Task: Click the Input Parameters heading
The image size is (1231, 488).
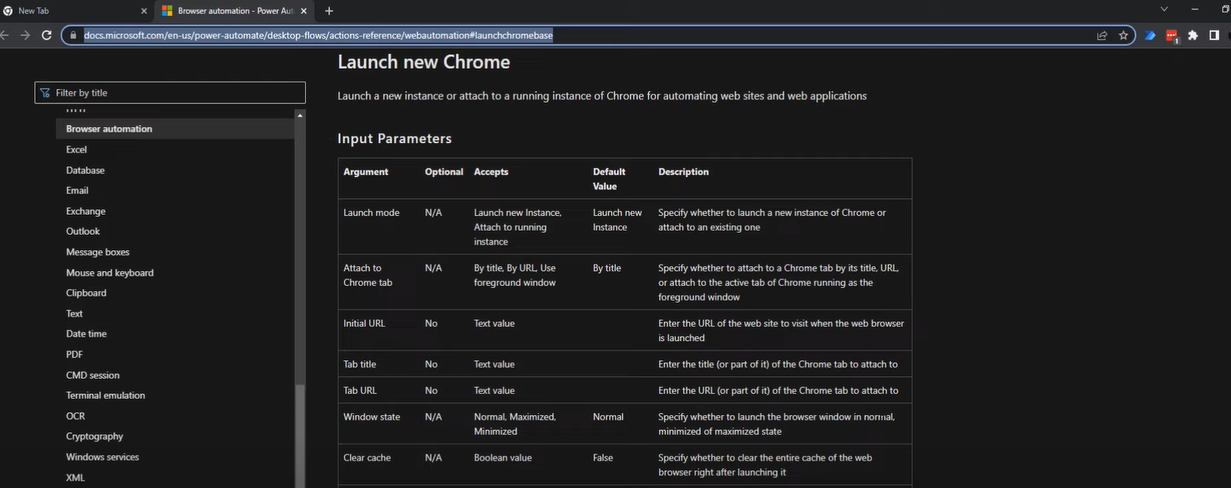Action: (395, 139)
